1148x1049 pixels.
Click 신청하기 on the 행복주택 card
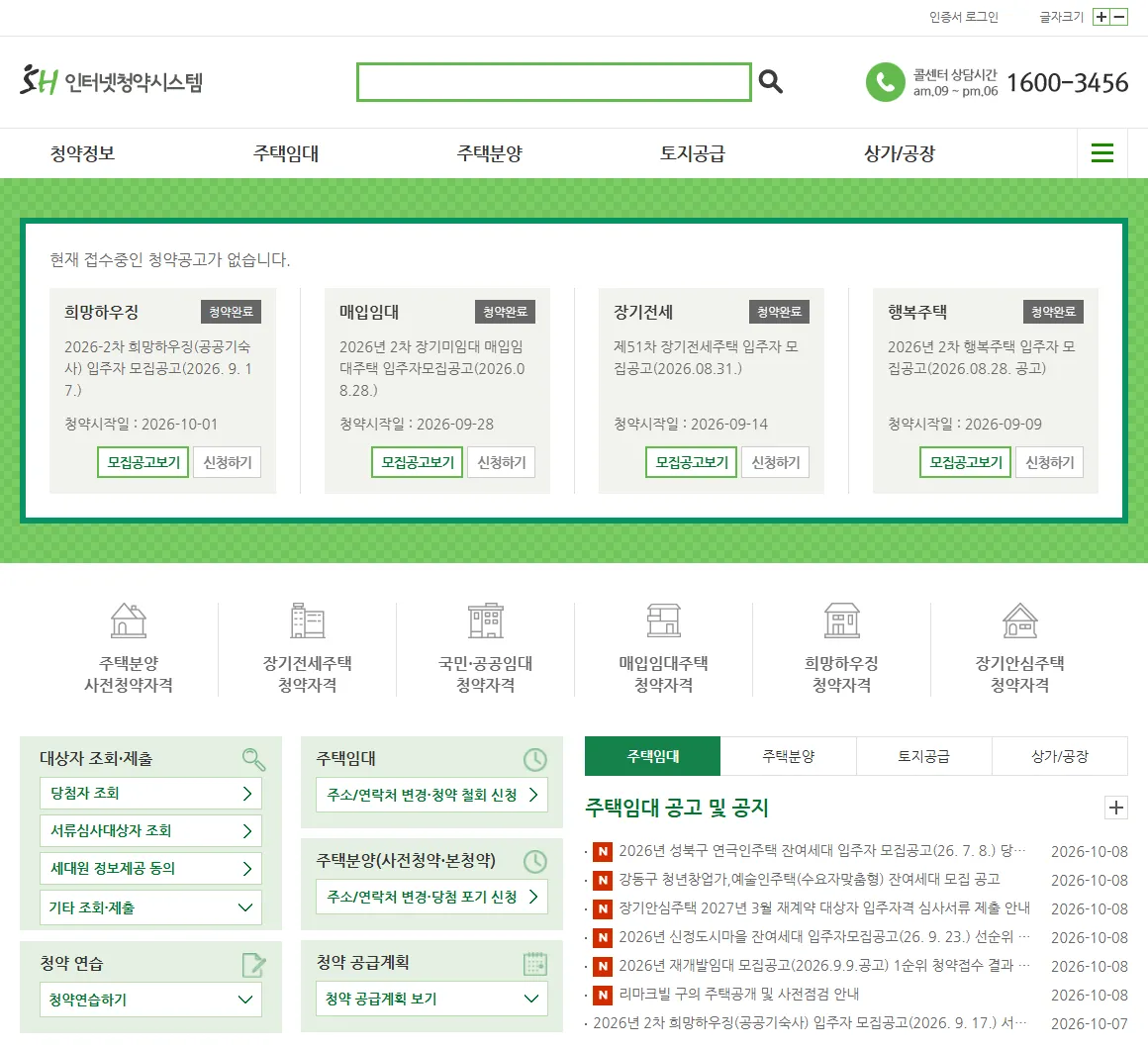(1049, 462)
